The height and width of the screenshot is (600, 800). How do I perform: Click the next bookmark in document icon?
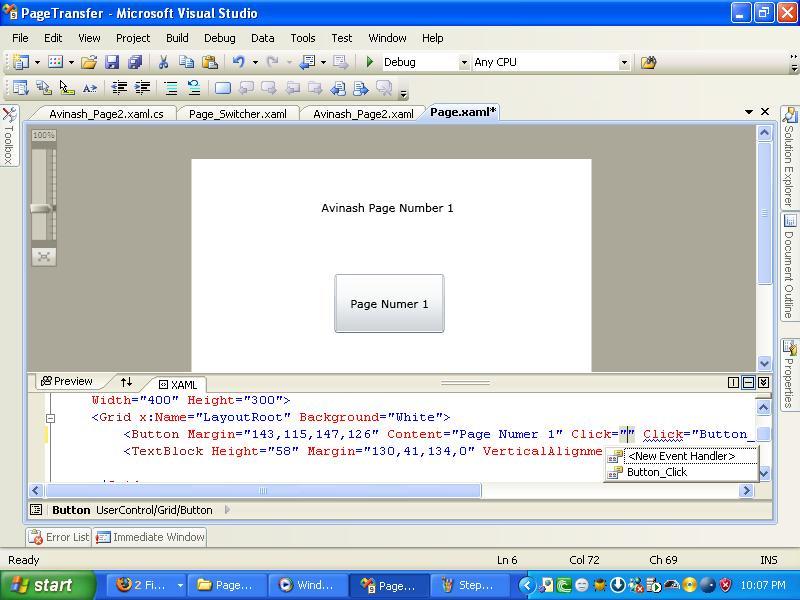point(361,88)
